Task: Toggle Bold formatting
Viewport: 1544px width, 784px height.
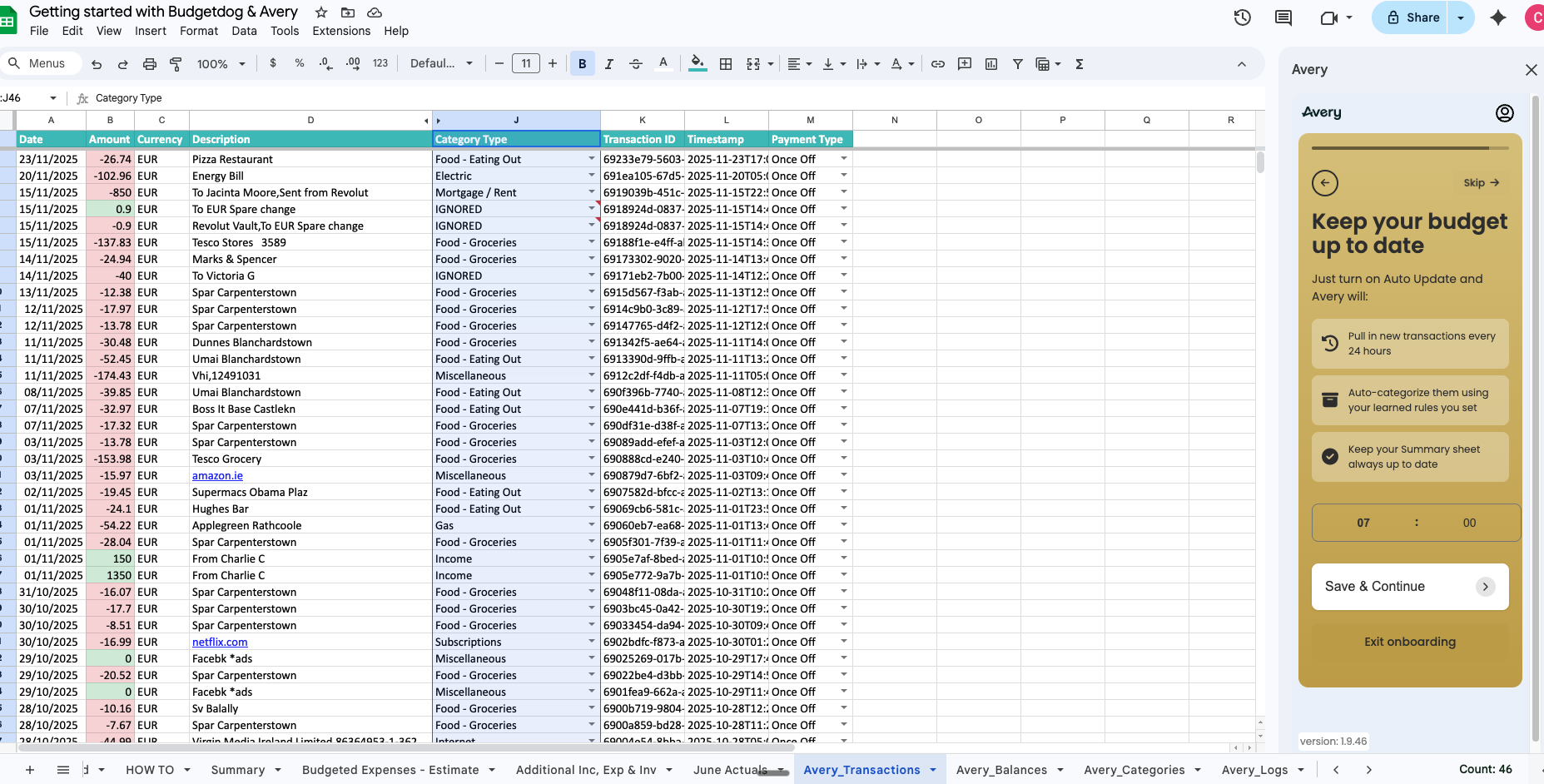Action: (582, 64)
